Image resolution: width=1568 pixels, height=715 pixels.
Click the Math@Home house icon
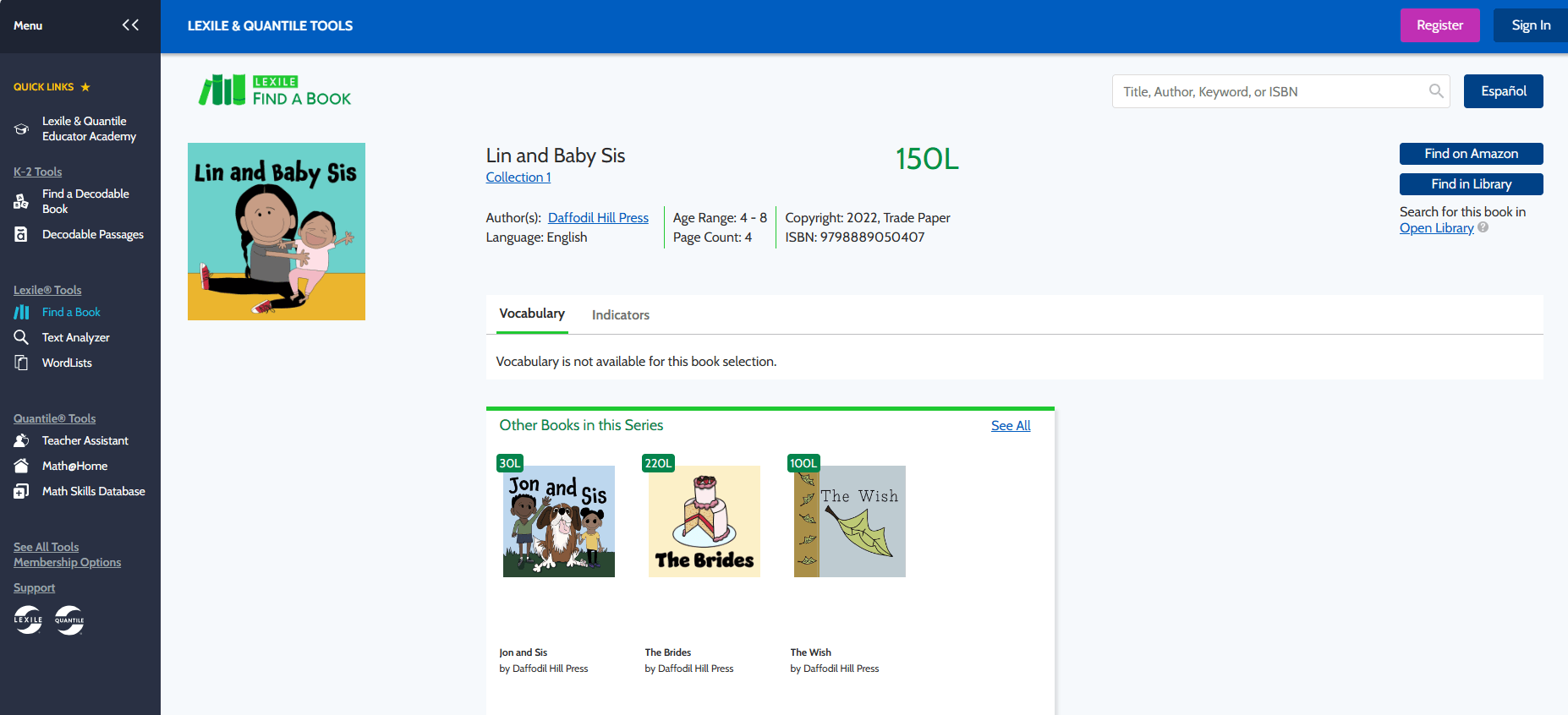(21, 466)
